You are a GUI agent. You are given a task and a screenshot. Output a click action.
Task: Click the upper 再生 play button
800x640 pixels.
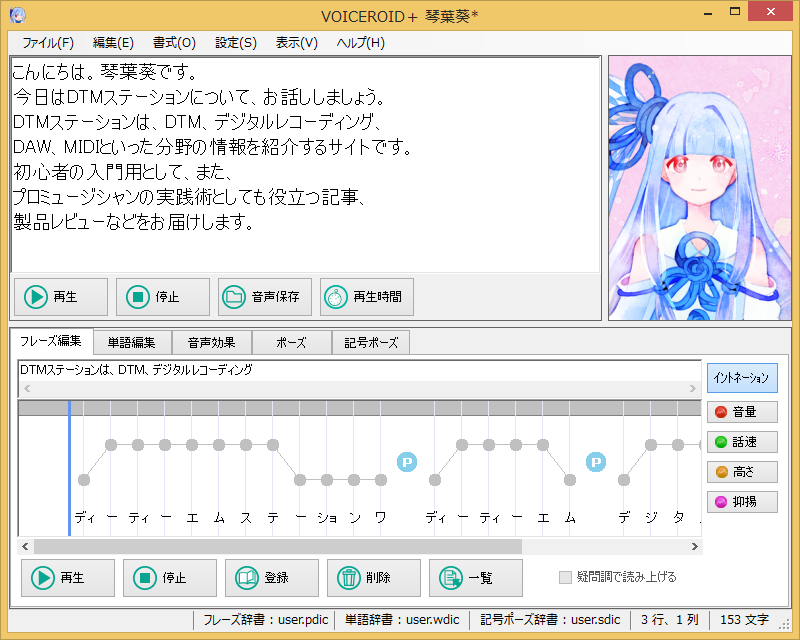(61, 297)
